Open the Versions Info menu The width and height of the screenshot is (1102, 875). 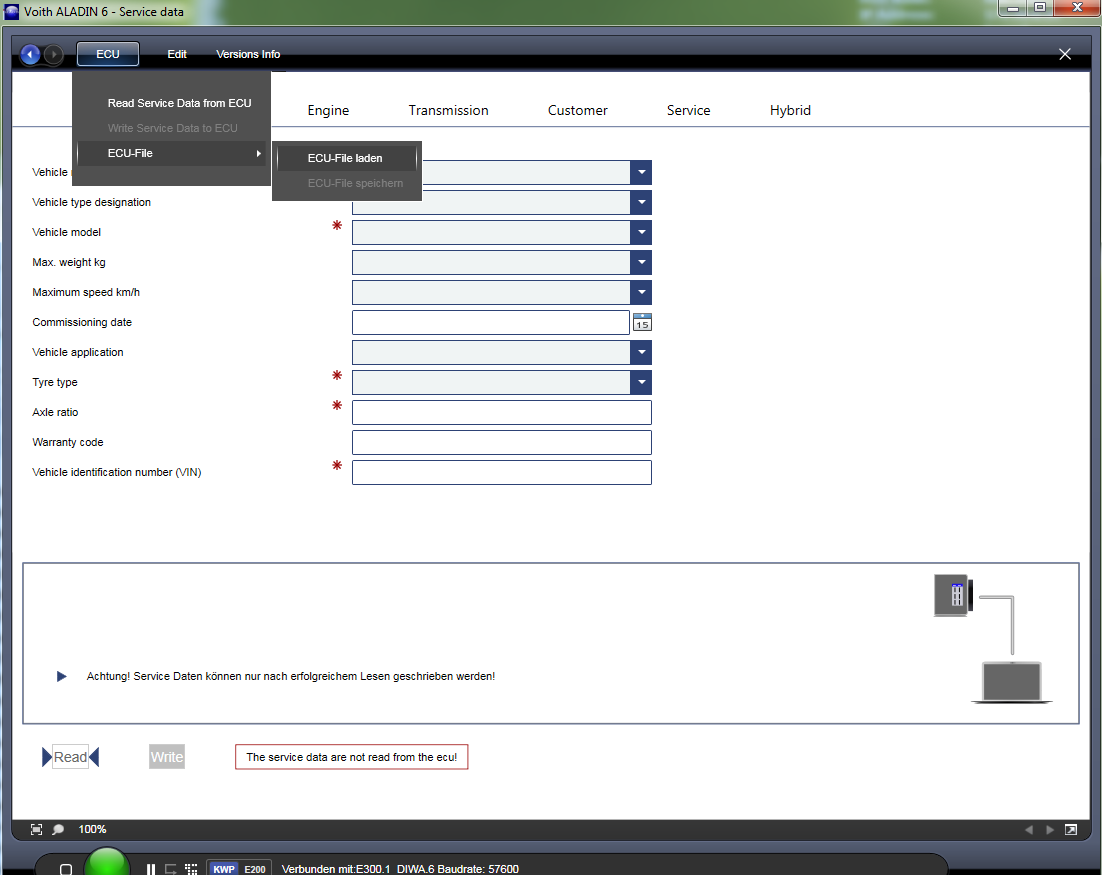(248, 54)
